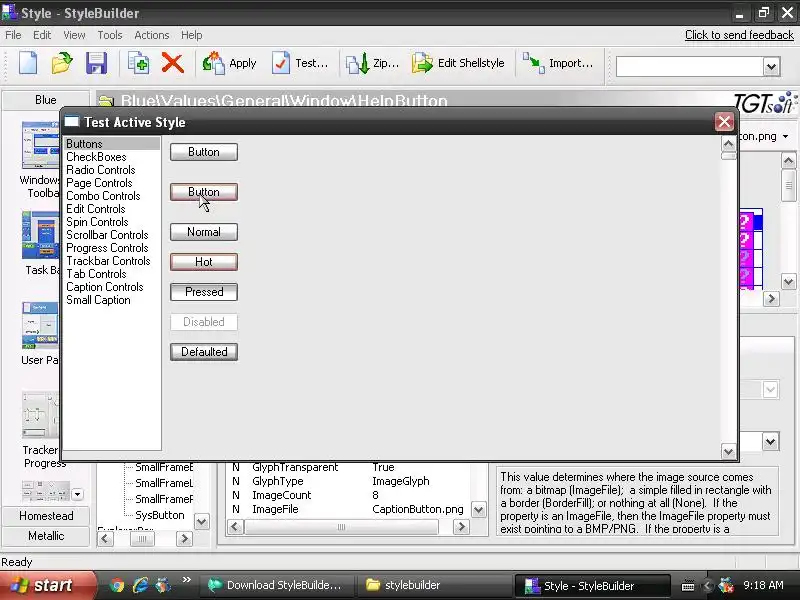Click the Defaulted sample button

coord(204,352)
